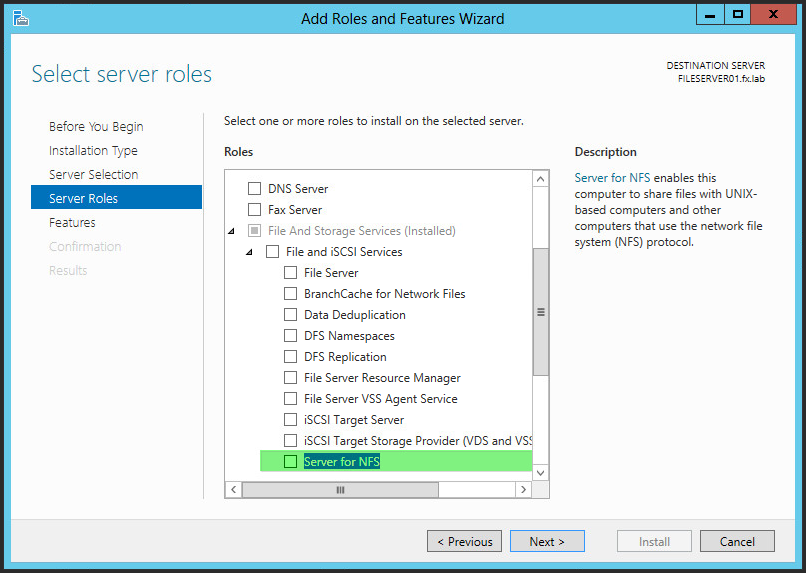Click the Next button
This screenshot has width=806, height=573.
547,542
